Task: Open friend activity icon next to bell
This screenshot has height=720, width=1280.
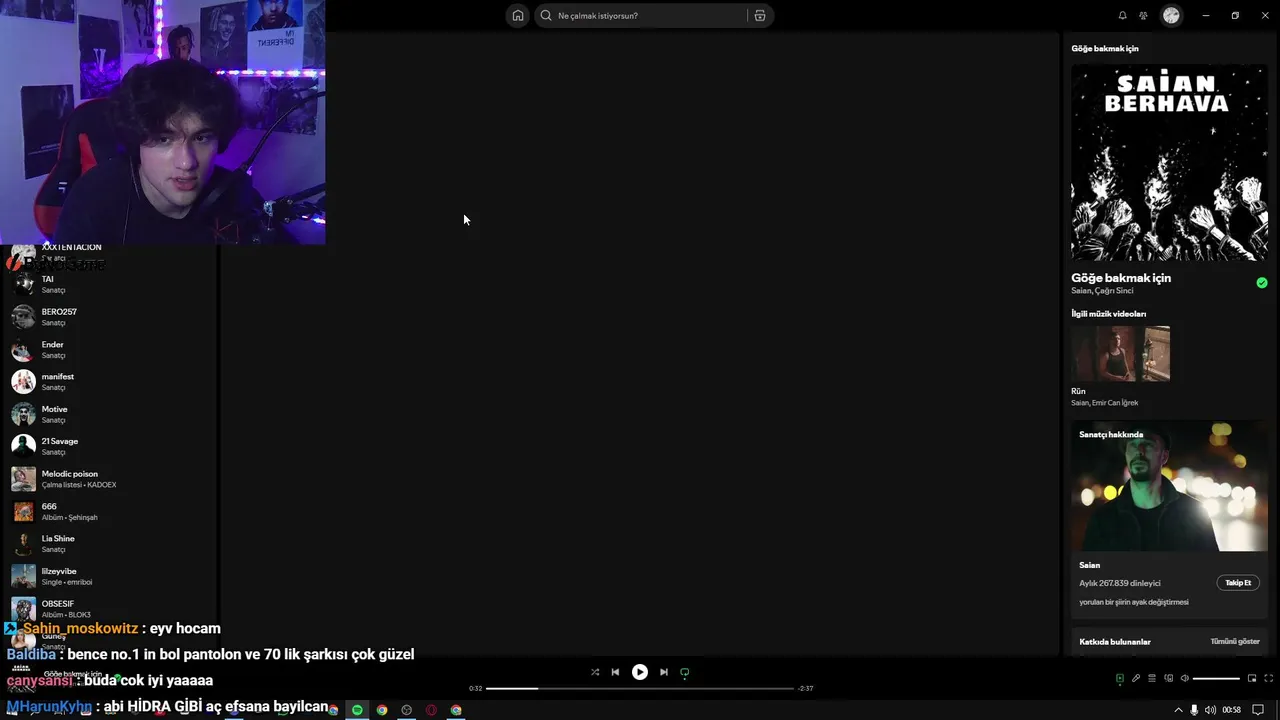Action: (x=1143, y=16)
